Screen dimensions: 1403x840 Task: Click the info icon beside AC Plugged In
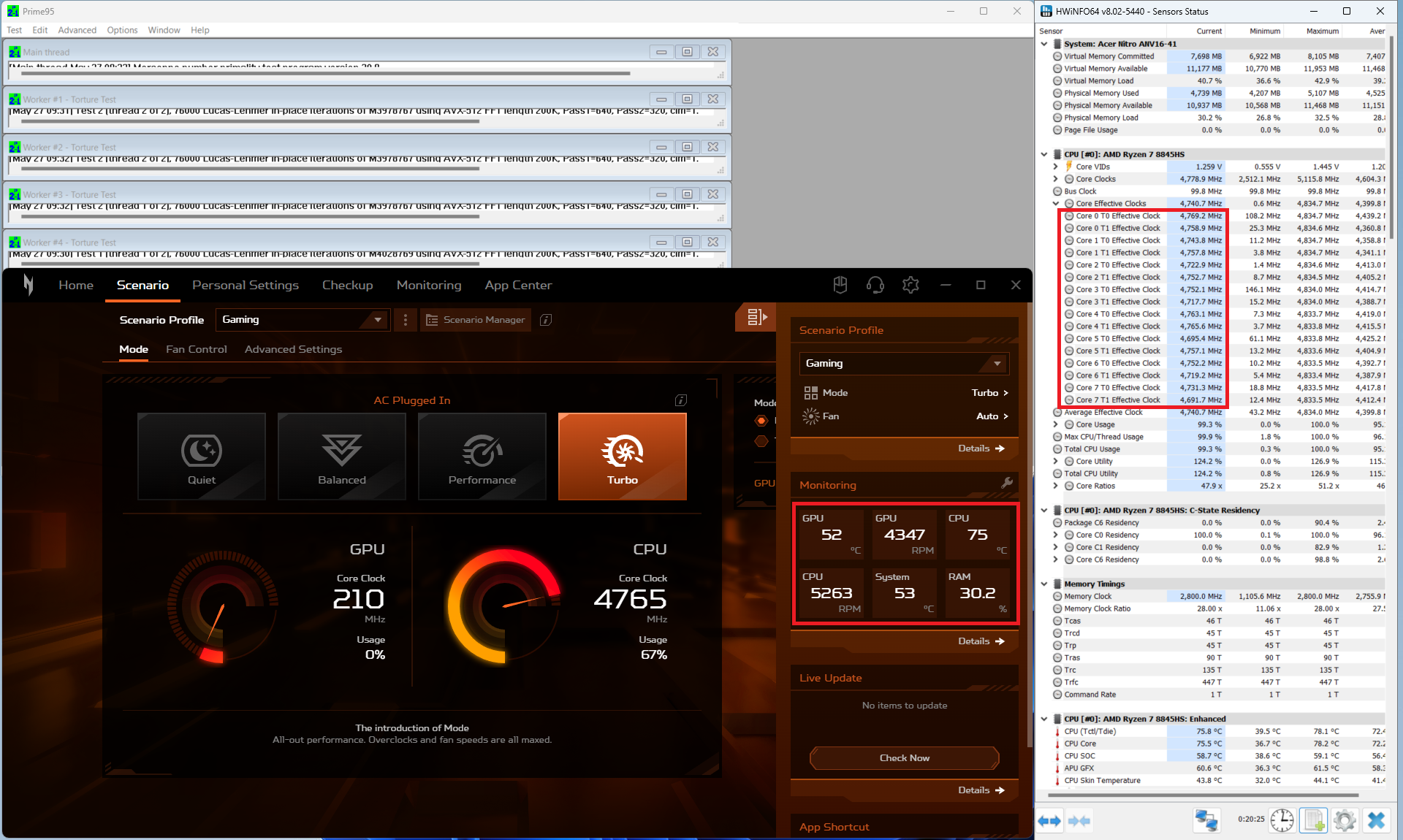coord(680,400)
